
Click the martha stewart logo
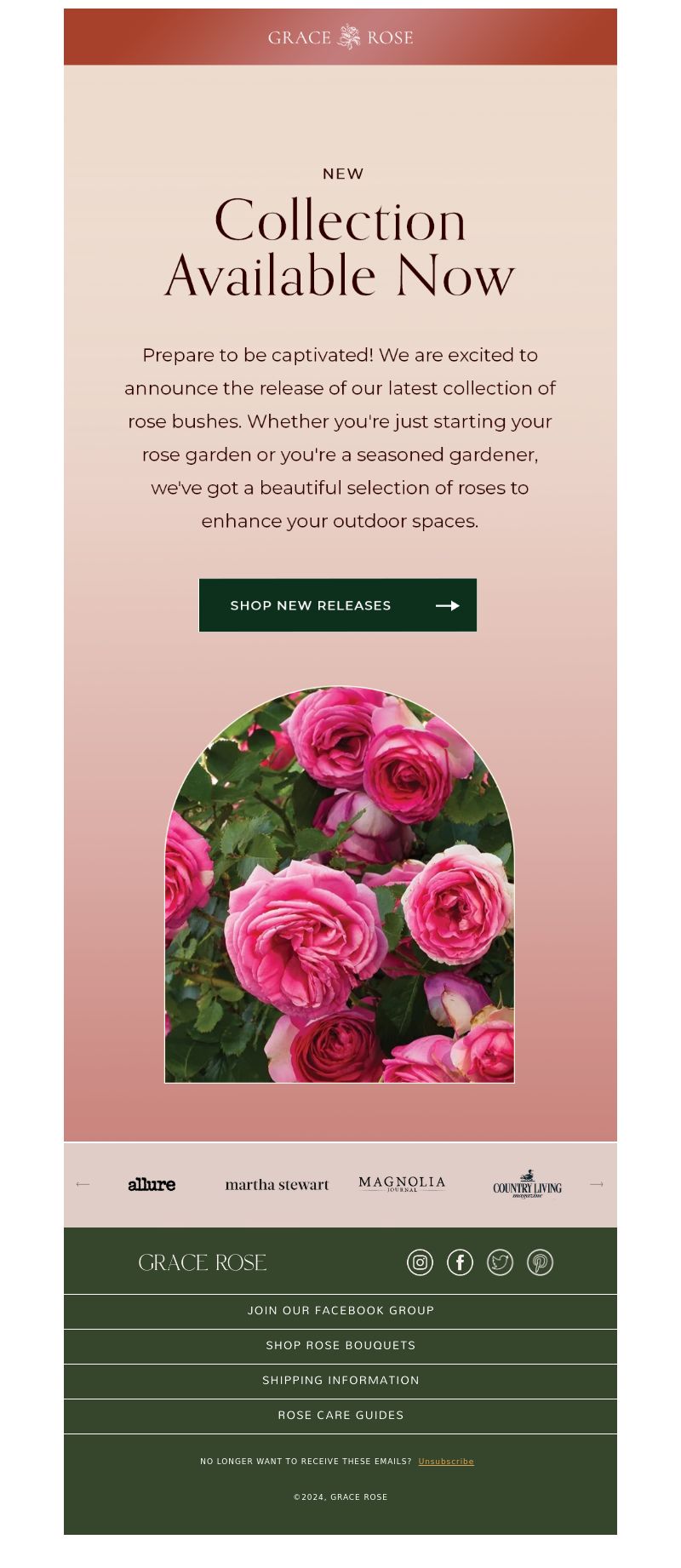pos(277,1184)
